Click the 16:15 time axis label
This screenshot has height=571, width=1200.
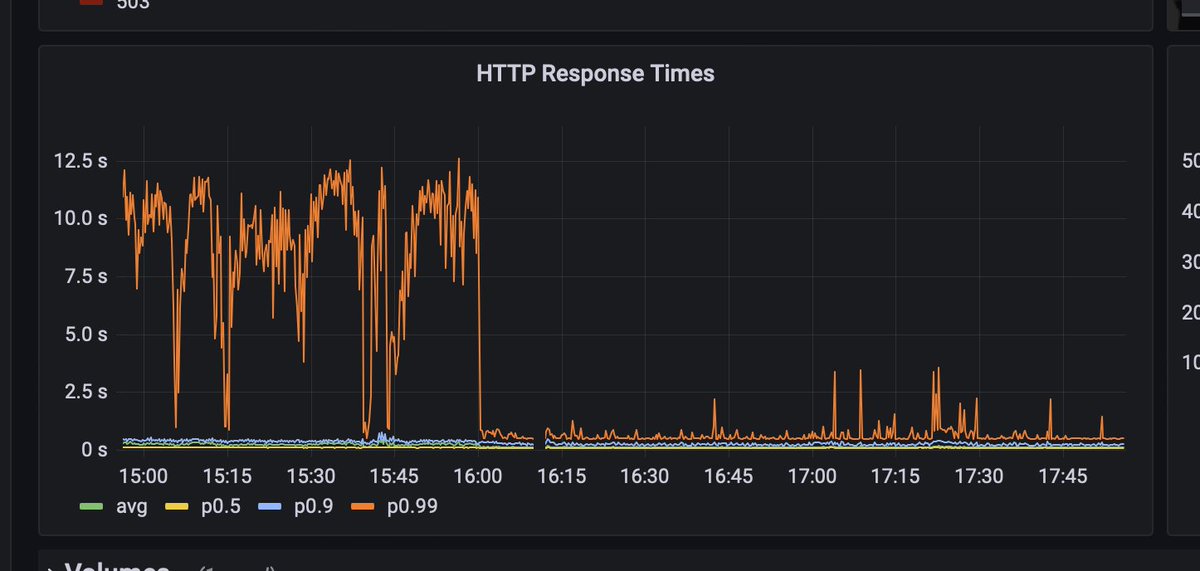(561, 477)
